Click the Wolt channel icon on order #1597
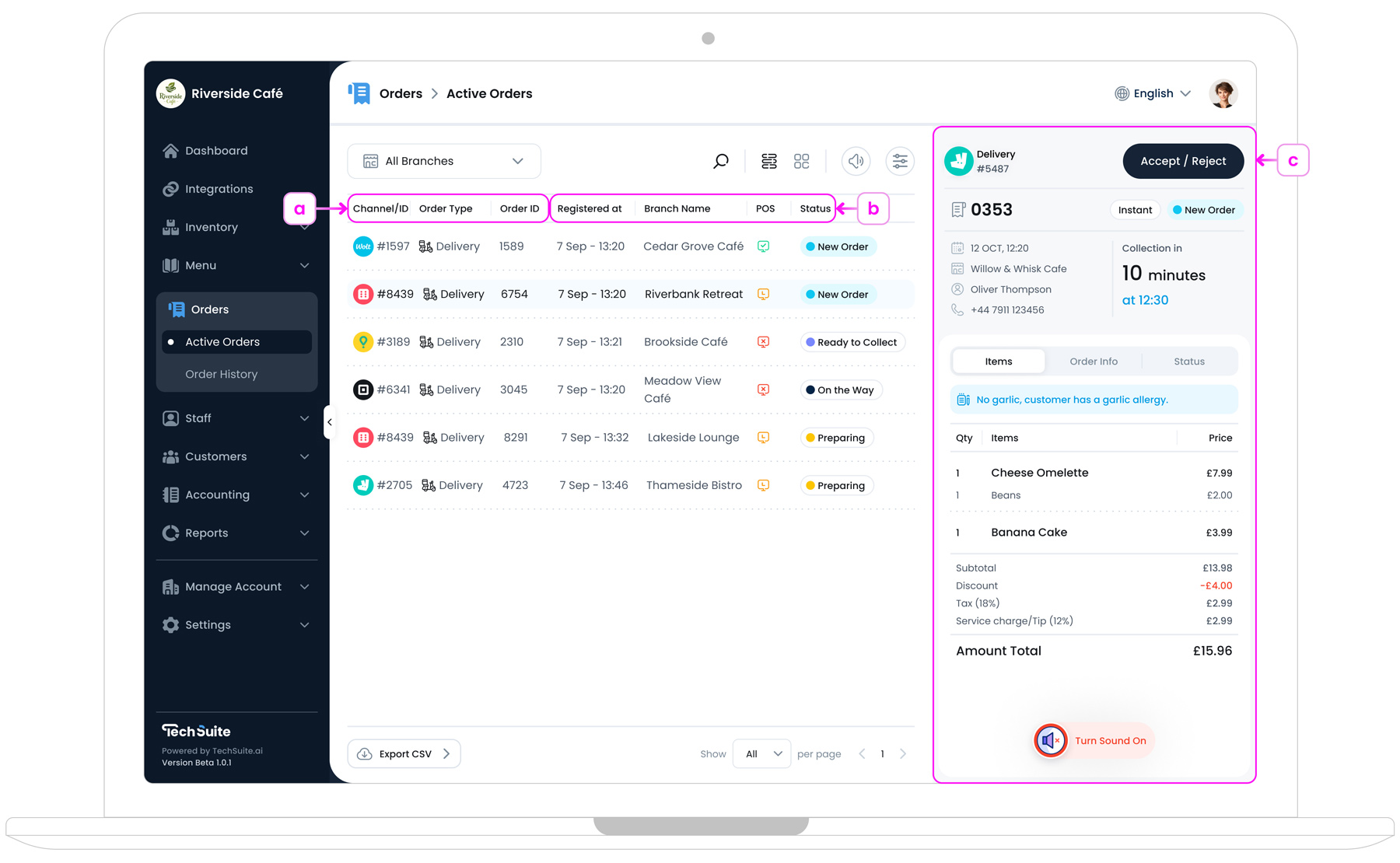 tap(363, 246)
